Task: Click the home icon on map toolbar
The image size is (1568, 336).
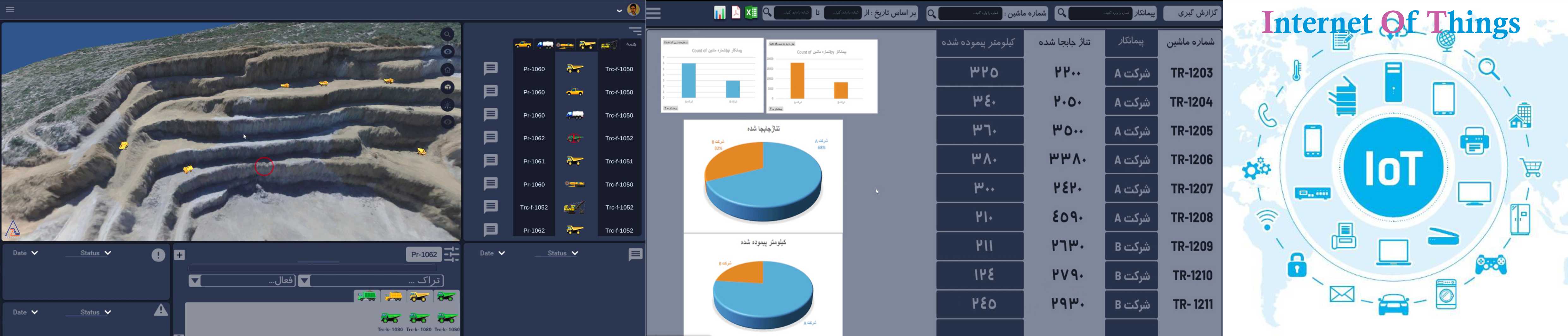Action: click(447, 70)
